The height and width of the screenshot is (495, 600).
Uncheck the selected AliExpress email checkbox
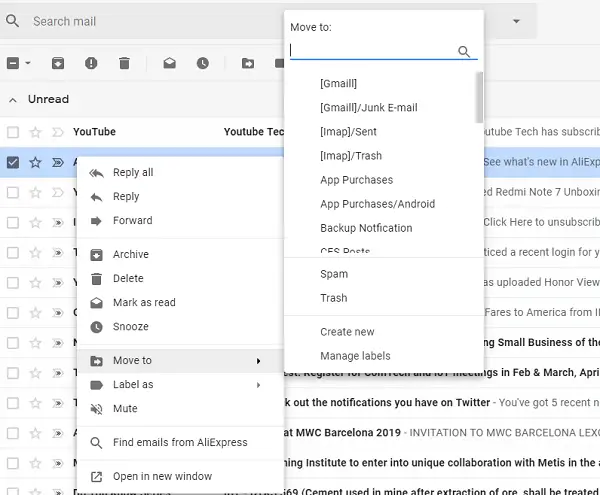coord(13,163)
